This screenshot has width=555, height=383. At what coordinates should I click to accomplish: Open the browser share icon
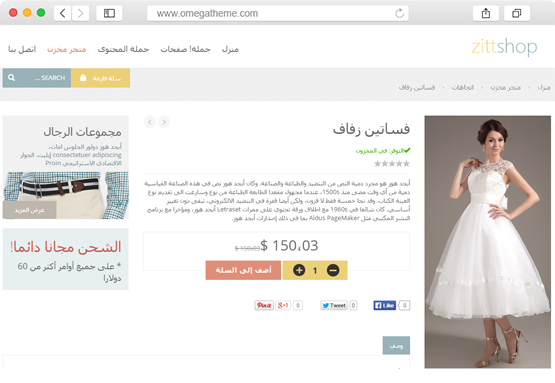point(486,13)
